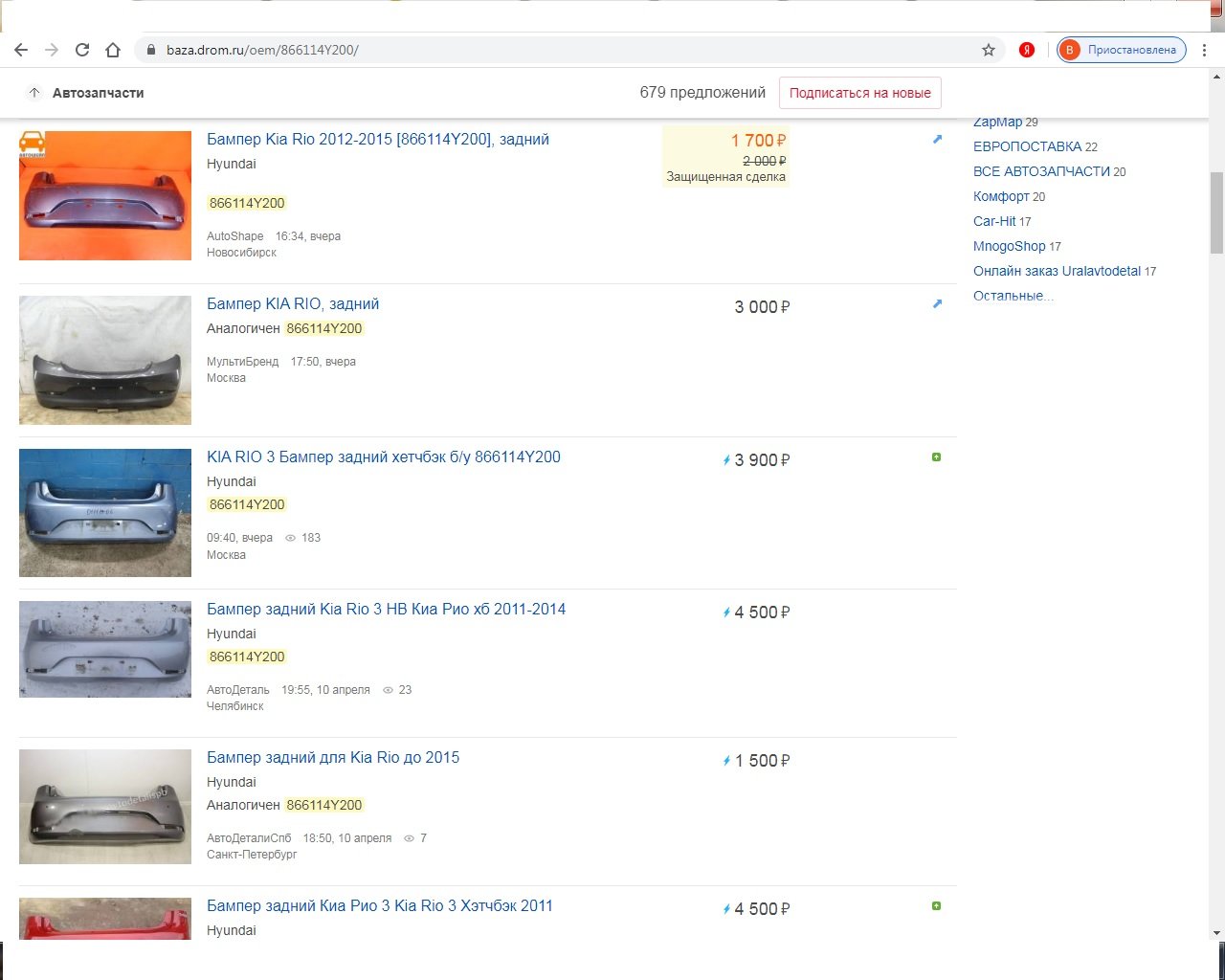Open KIA RIO 3 Бампер задний хетчбэк listing

click(x=384, y=457)
